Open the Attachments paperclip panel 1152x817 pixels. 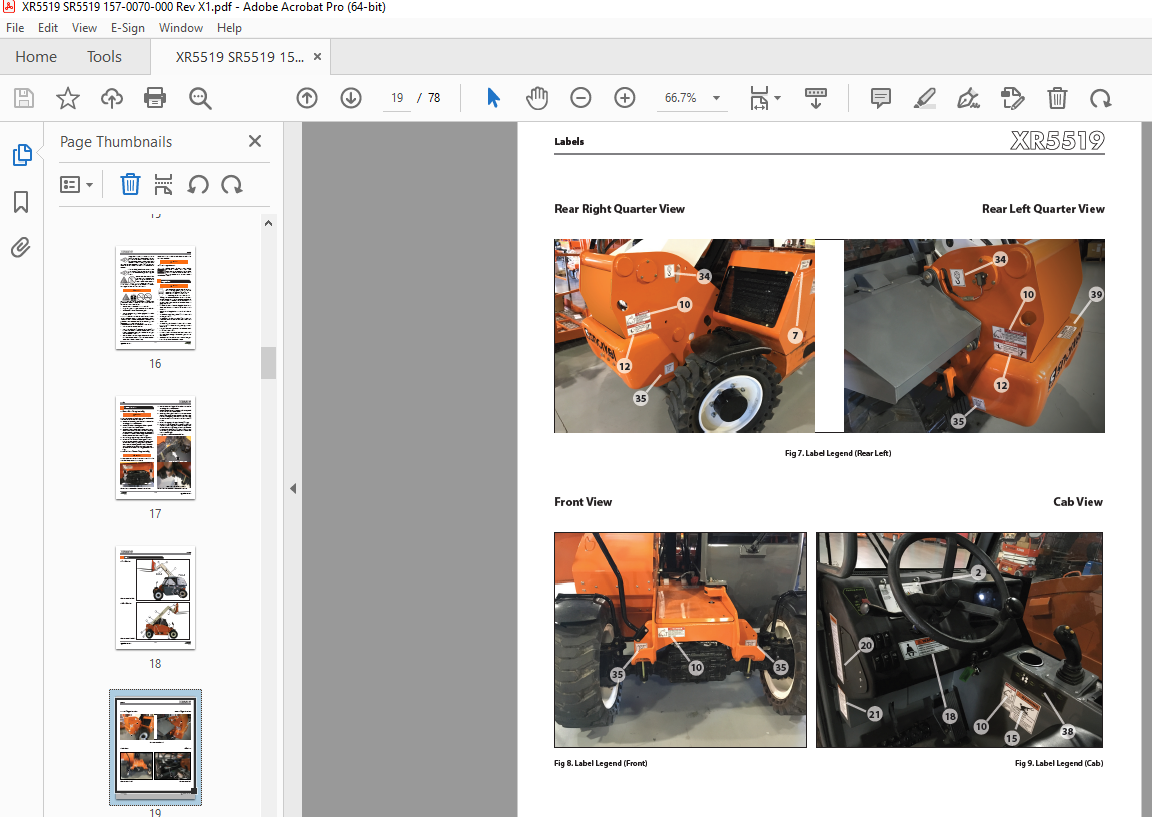click(21, 247)
